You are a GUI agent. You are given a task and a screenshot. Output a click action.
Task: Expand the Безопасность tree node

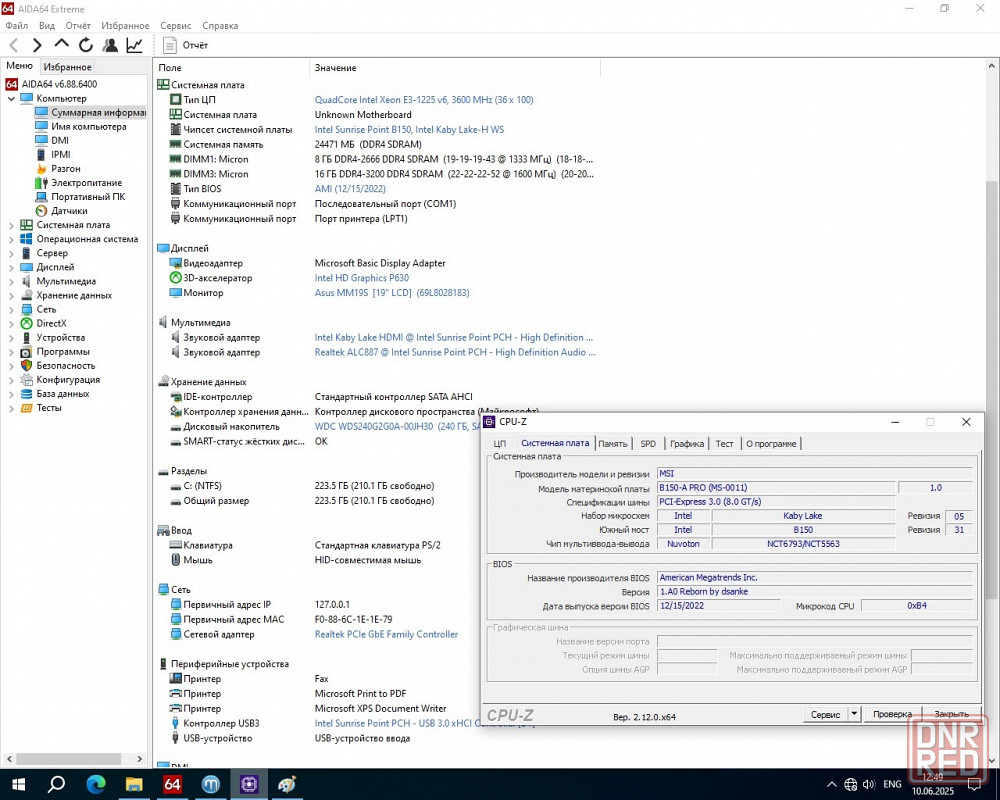pos(11,366)
